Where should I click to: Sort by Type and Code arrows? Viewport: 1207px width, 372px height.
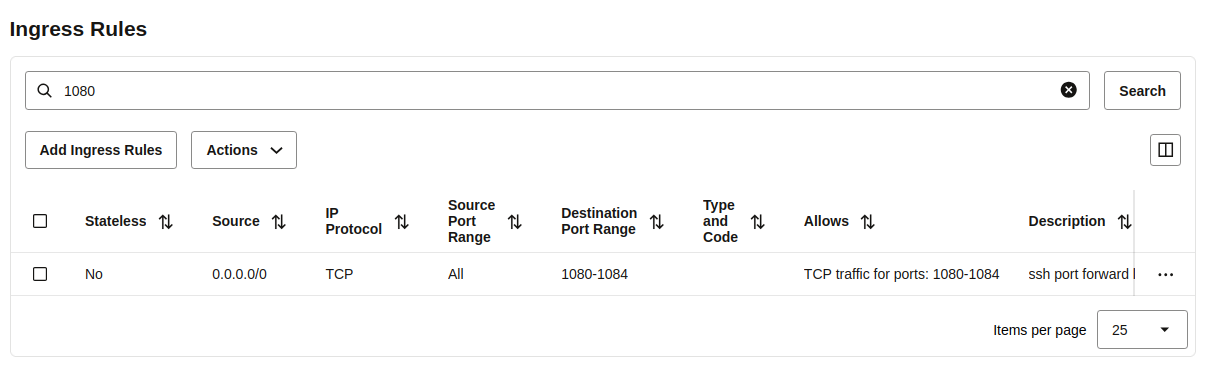pyautogui.click(x=758, y=222)
